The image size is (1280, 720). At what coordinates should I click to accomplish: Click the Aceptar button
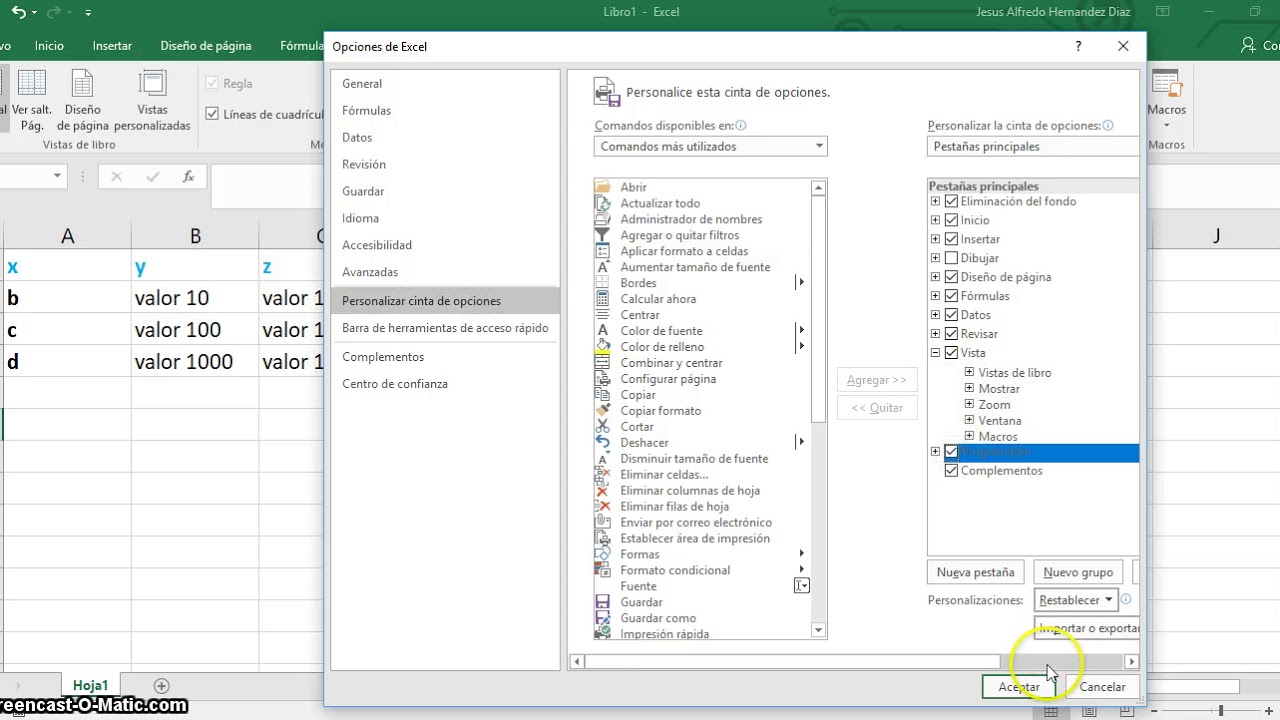click(x=1019, y=686)
